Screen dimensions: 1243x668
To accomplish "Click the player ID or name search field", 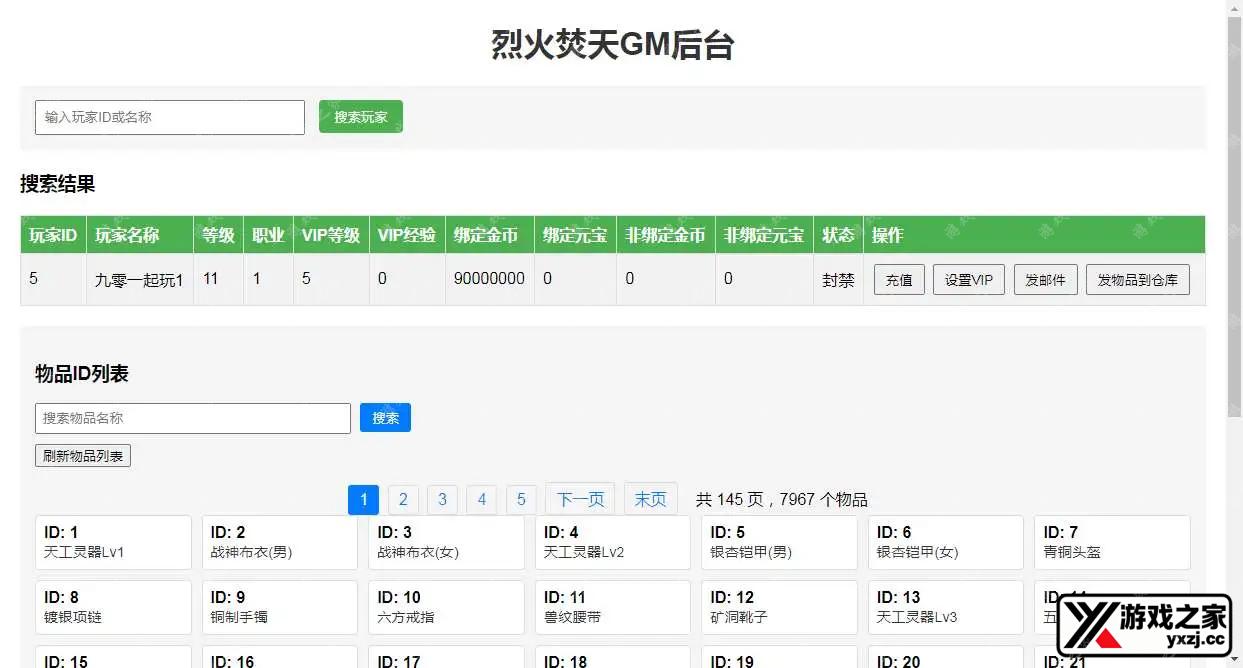I will pyautogui.click(x=169, y=117).
